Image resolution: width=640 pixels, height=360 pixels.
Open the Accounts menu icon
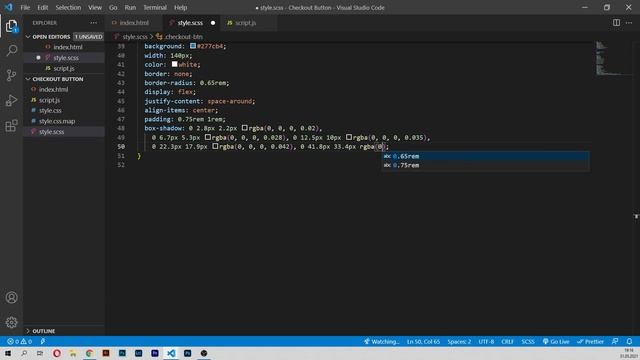pyautogui.click(x=11, y=298)
